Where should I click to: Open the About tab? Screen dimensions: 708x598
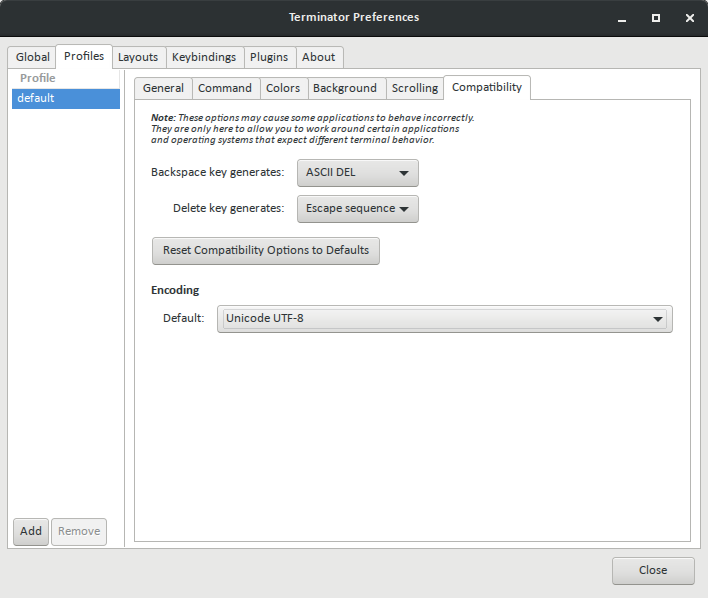pos(318,57)
